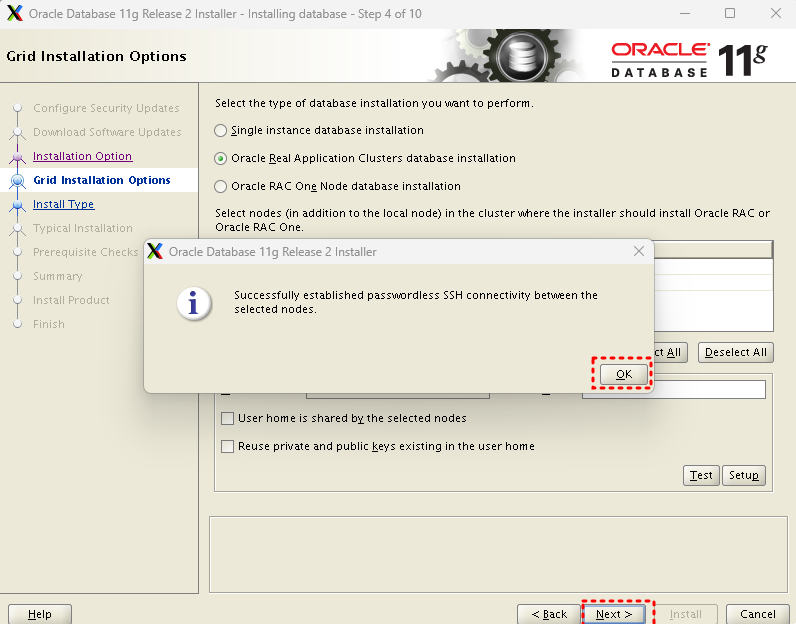
Task: Click the 'Successfully established passwordless SSH' message
Action: pyautogui.click(x=415, y=302)
